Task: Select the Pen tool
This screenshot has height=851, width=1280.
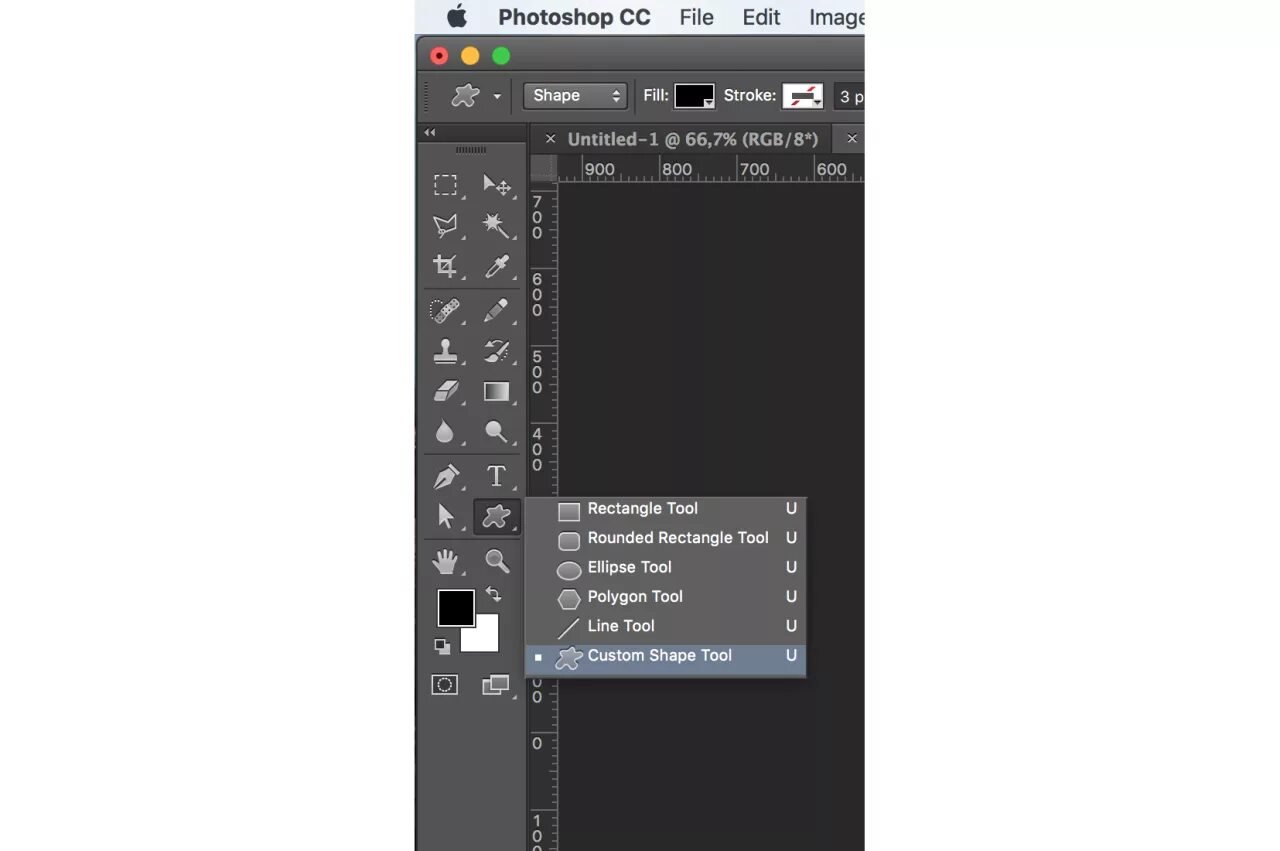Action: [x=445, y=476]
